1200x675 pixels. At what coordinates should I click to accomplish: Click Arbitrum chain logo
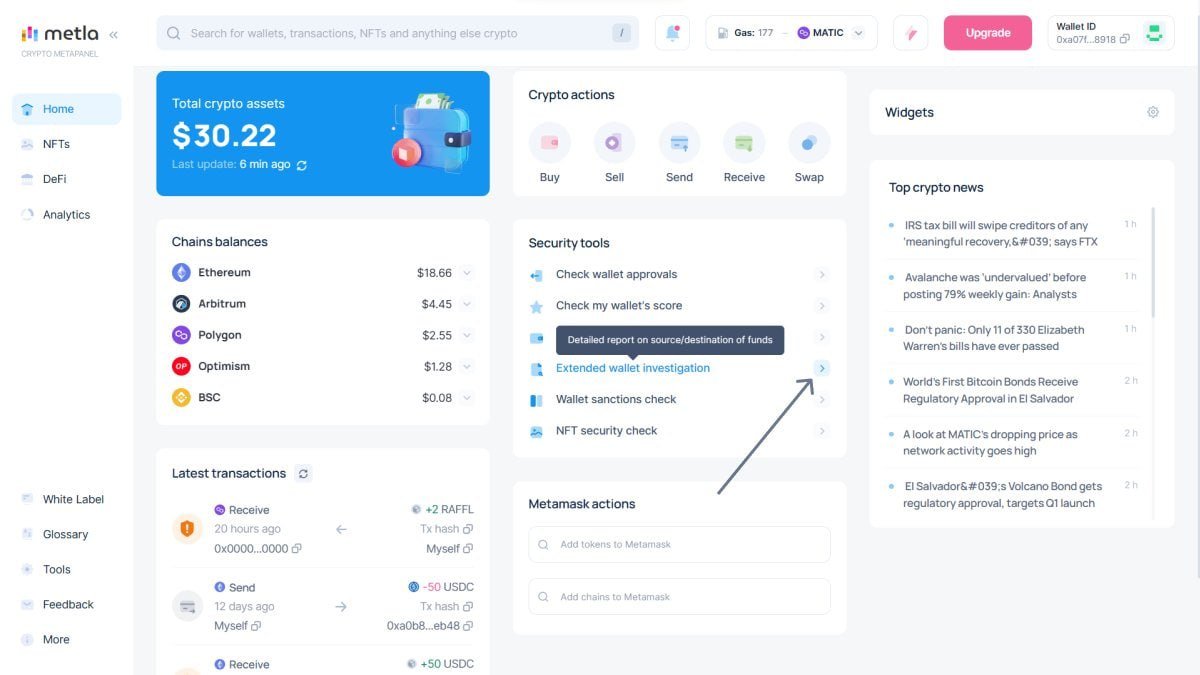[x=181, y=304]
